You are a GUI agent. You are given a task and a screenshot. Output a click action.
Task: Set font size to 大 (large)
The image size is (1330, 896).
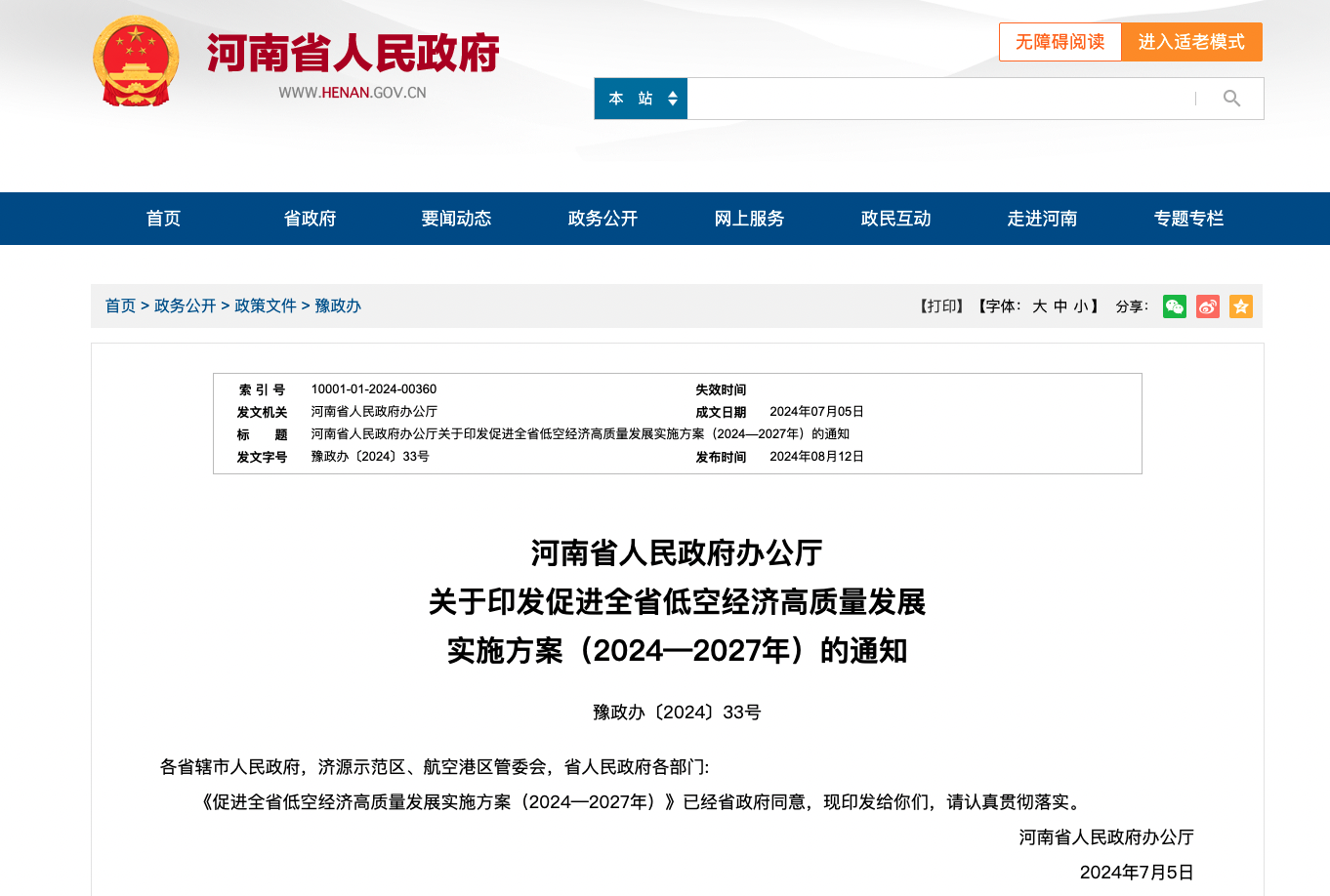coord(1039,306)
